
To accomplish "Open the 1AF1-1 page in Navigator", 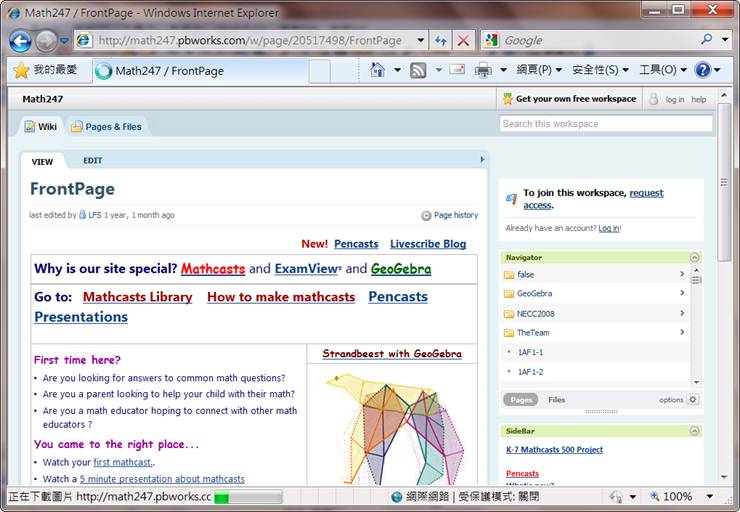I will 530,353.
